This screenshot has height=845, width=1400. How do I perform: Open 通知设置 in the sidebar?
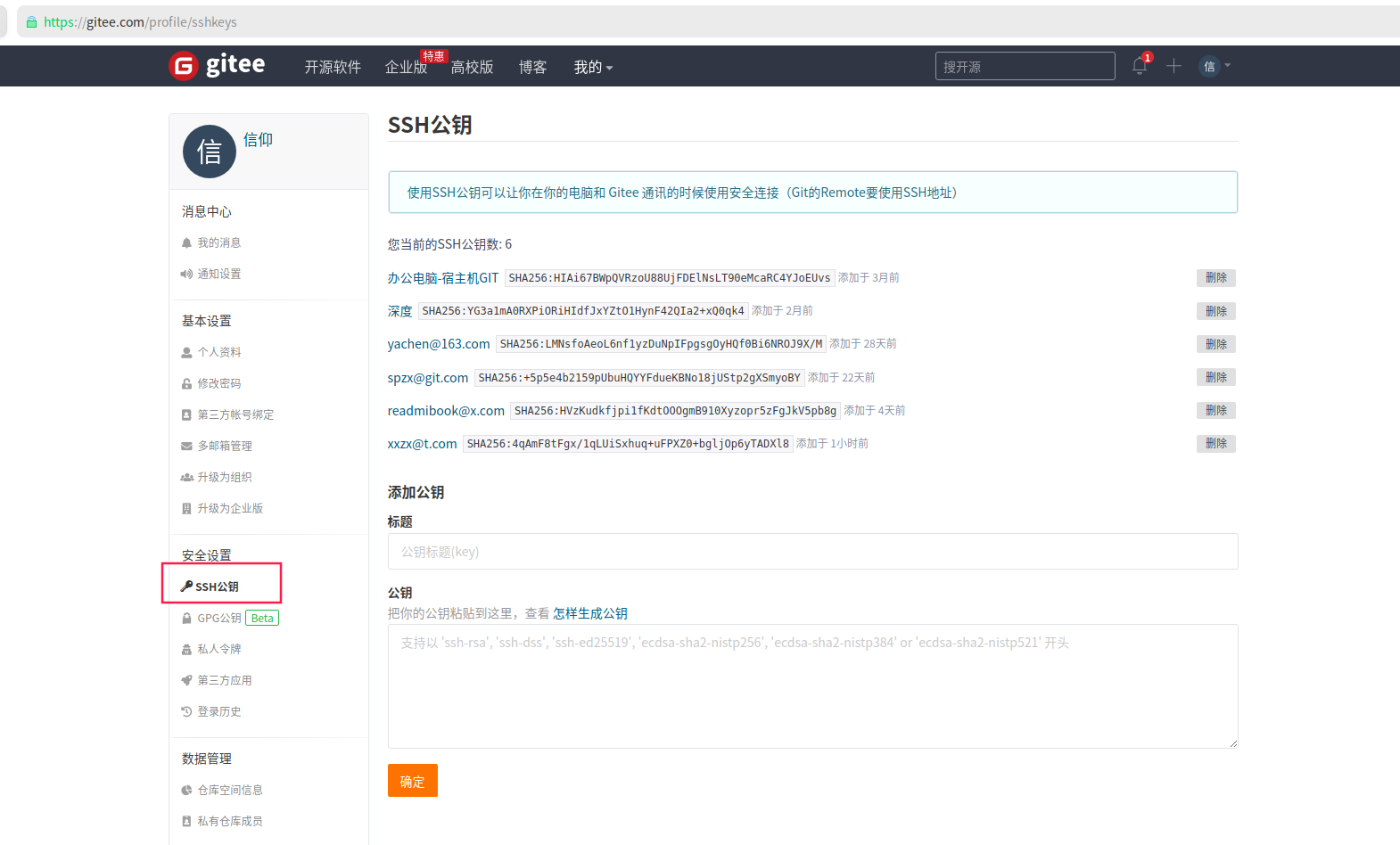click(219, 274)
